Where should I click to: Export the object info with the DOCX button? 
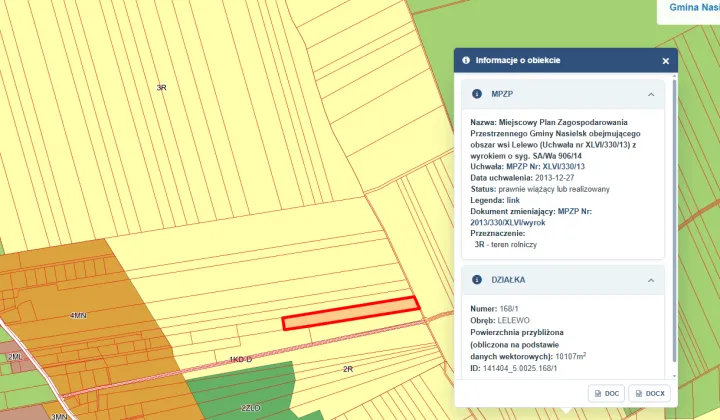[649, 393]
